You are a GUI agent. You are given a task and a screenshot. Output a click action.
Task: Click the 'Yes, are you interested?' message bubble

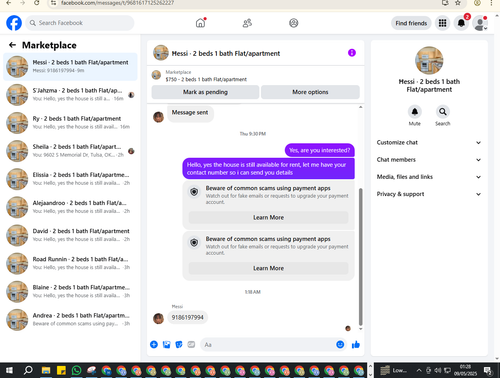coord(320,150)
